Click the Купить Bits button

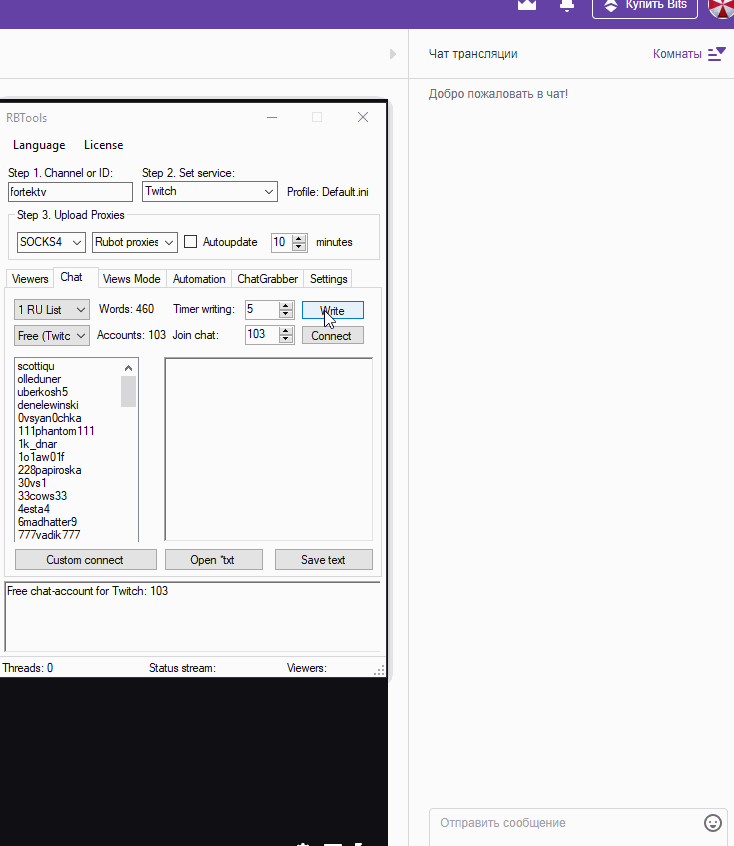coord(645,6)
